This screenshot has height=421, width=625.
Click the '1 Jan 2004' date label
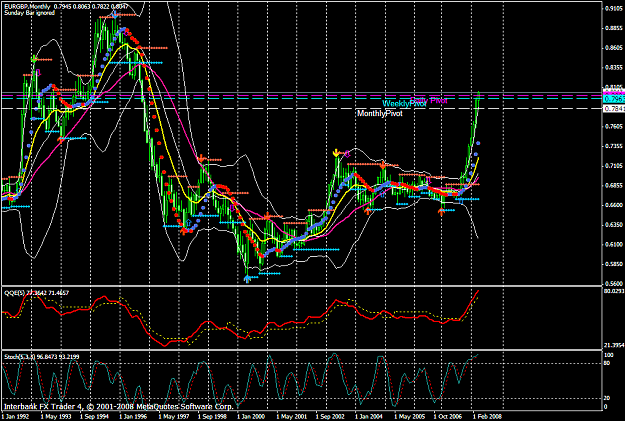pyautogui.click(x=369, y=417)
